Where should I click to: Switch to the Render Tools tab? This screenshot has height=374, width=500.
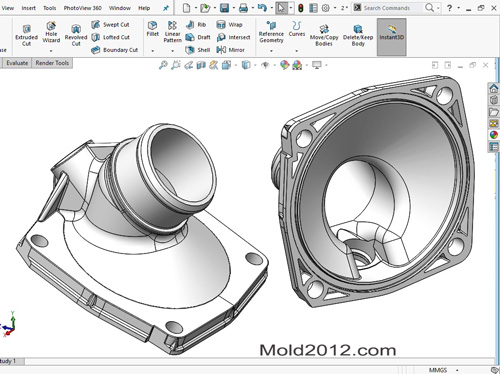[x=52, y=63]
